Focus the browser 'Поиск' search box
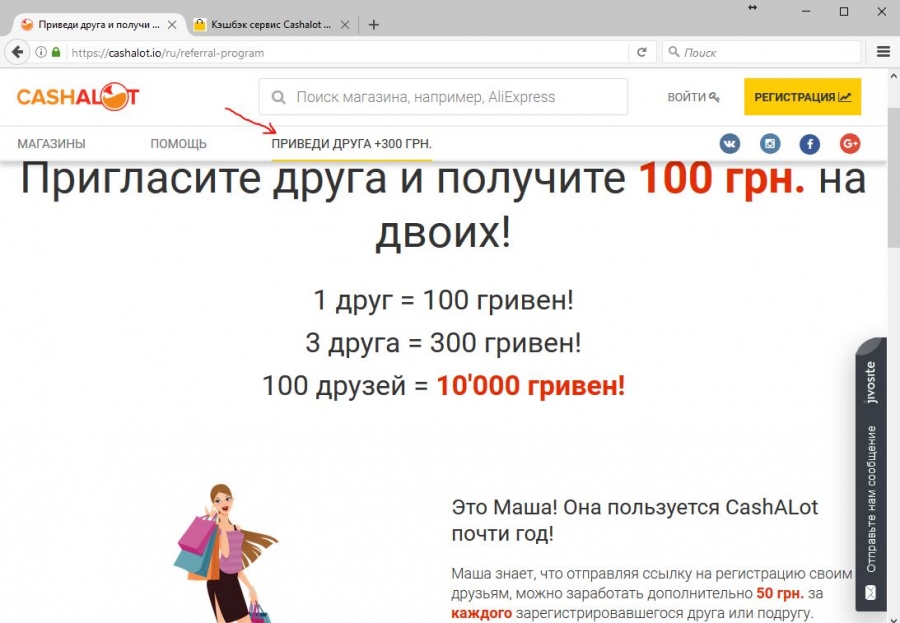 [762, 52]
